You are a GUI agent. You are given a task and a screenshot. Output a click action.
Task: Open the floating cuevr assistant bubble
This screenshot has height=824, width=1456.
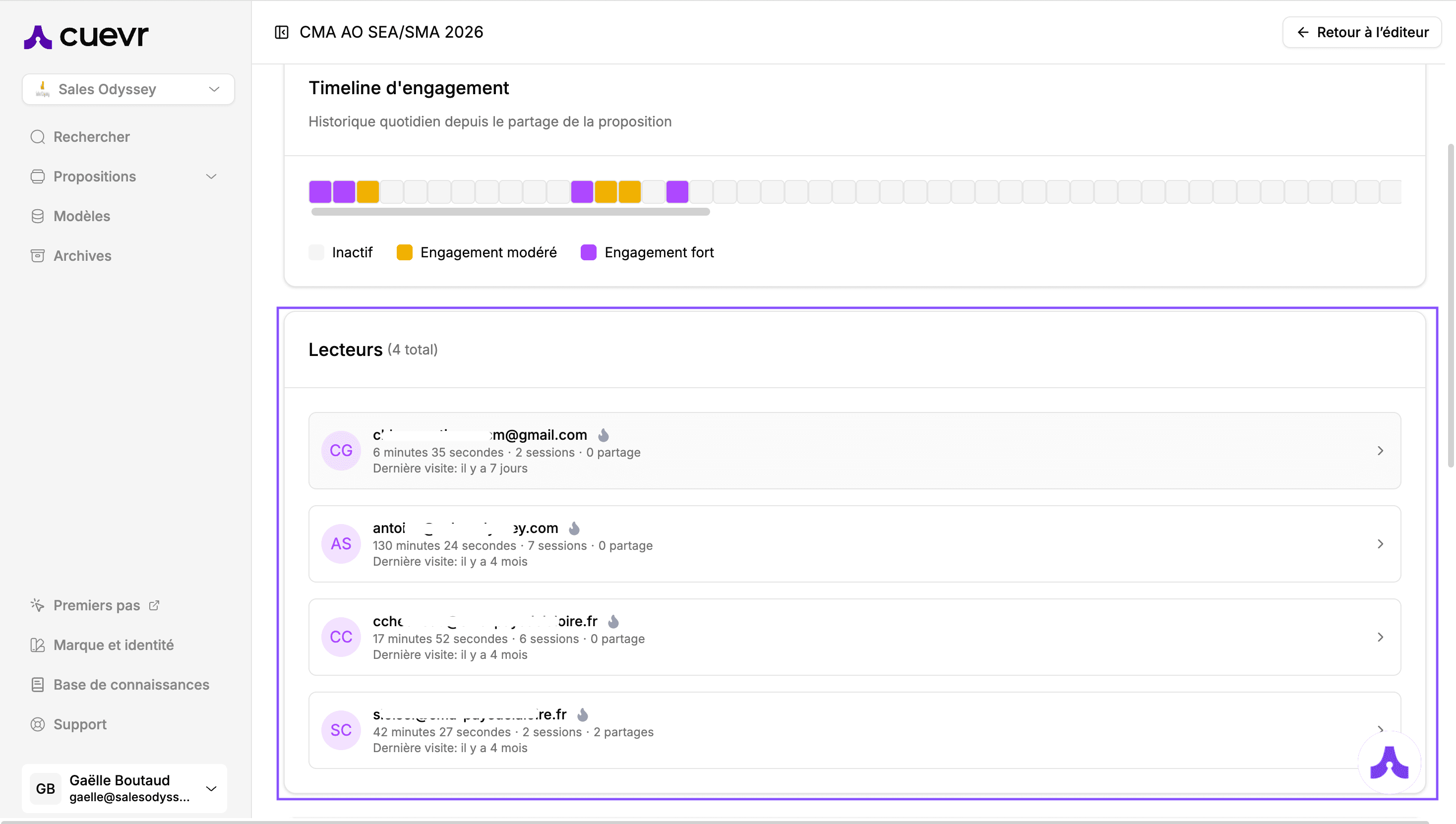pos(1389,763)
